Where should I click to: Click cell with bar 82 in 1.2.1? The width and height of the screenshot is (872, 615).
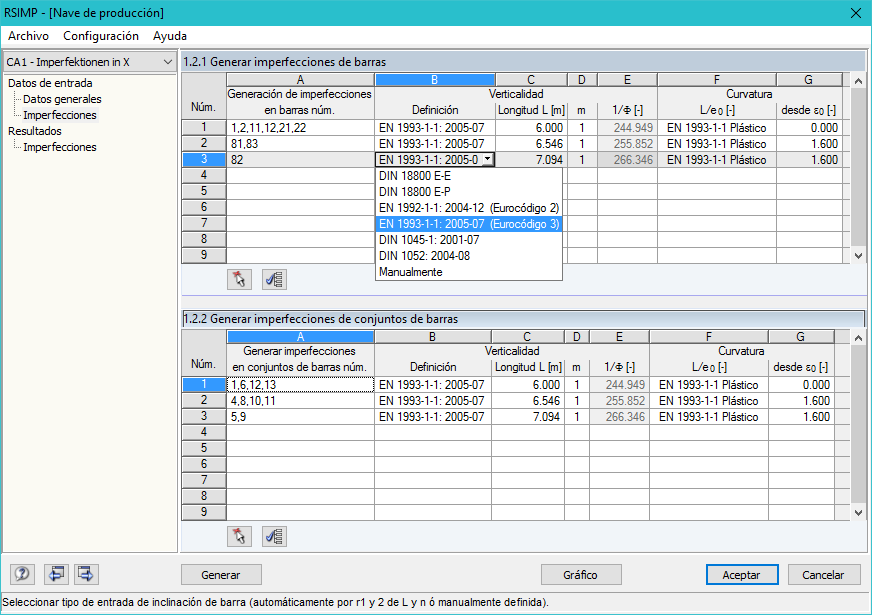300,160
